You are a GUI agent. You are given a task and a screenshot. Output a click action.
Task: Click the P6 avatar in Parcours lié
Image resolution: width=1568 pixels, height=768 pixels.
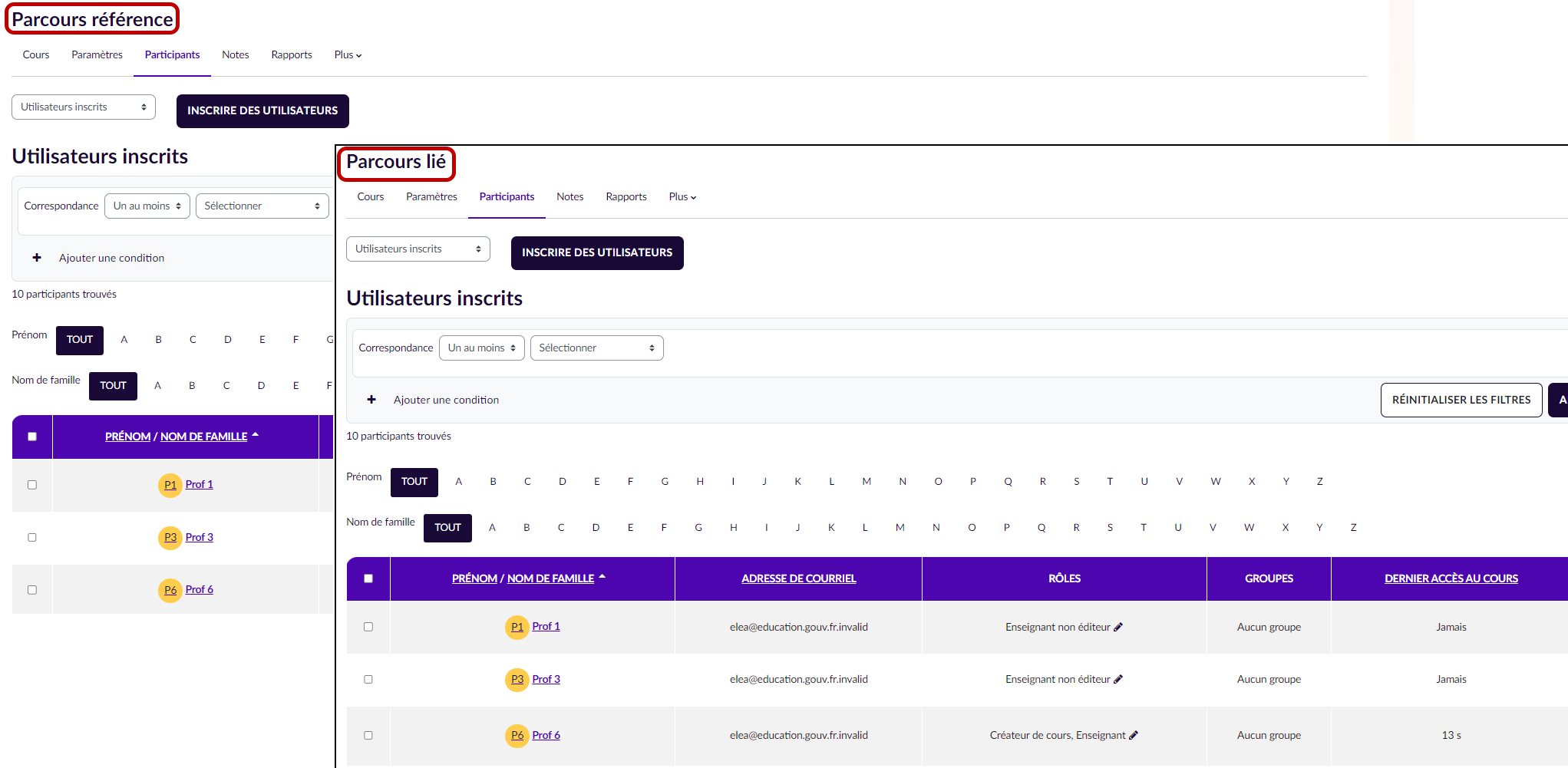[x=517, y=735]
